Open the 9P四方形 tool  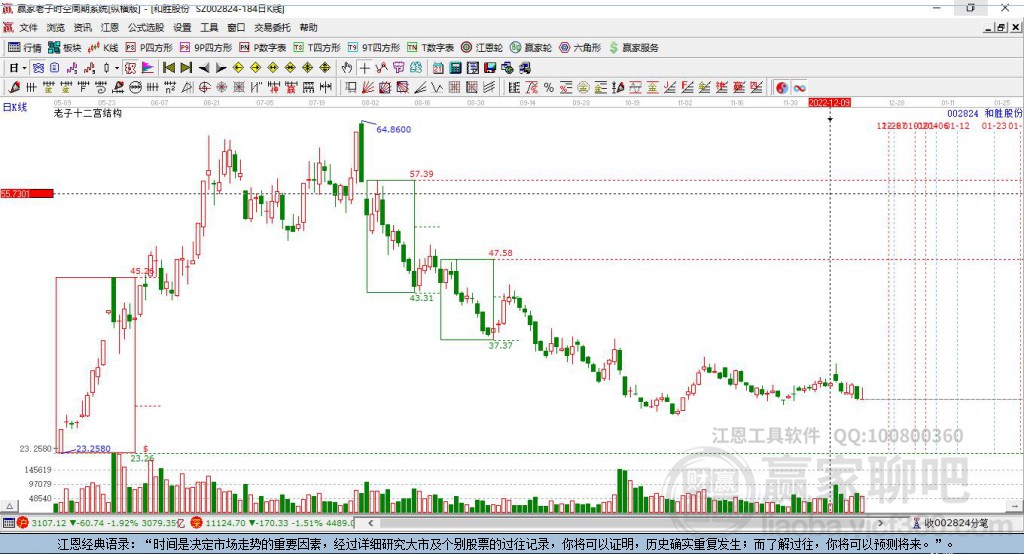206,48
